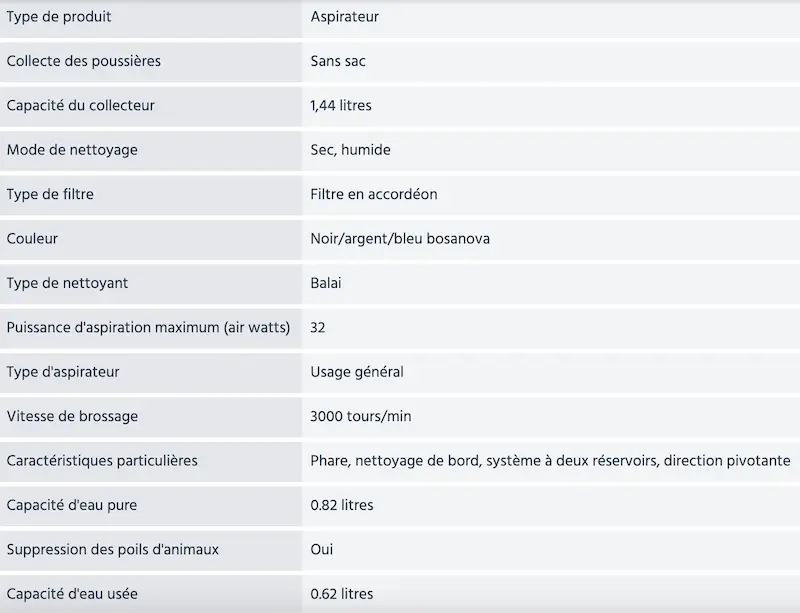Select the 'Usage général' value
The height and width of the screenshot is (613, 800).
pos(357,372)
